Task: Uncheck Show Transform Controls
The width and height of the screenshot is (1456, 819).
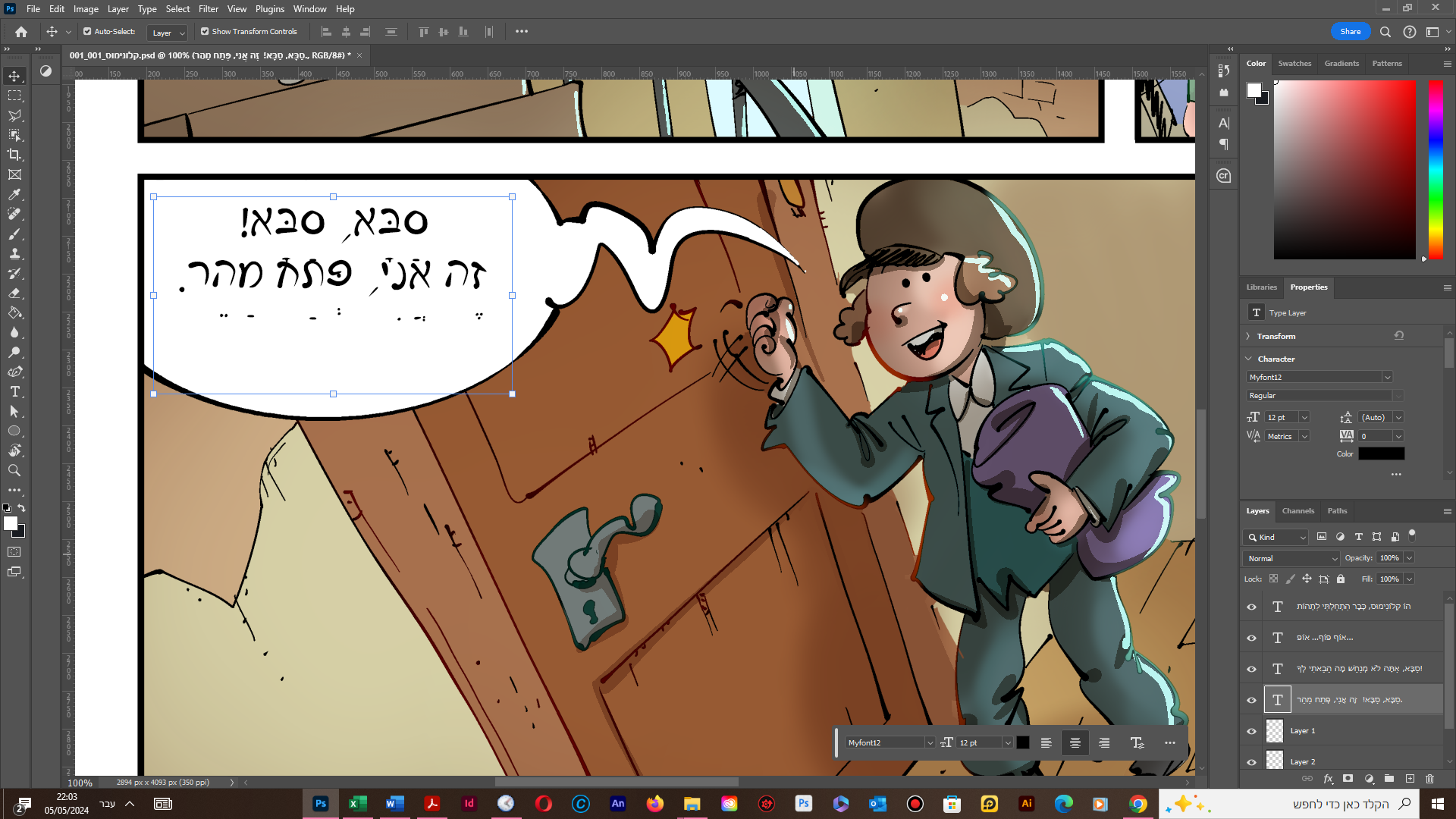Action: tap(205, 32)
